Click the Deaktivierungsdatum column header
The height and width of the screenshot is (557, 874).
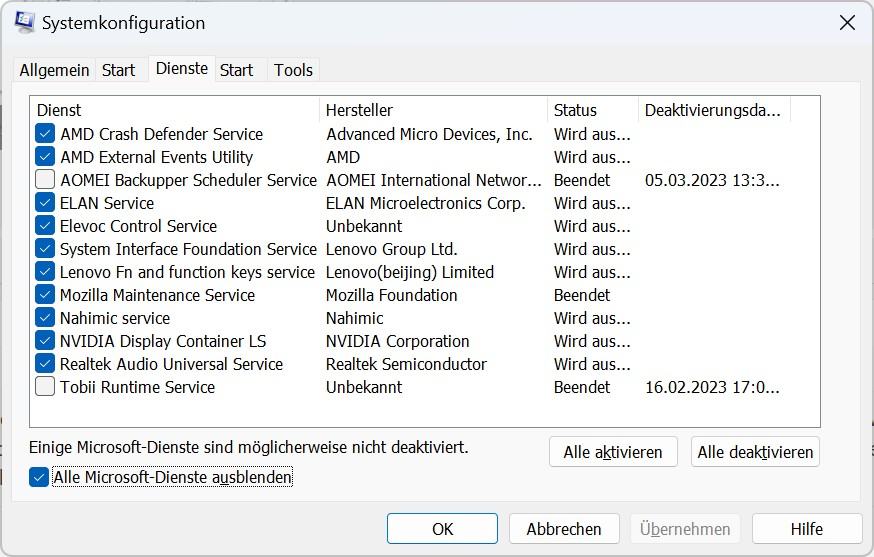coord(713,110)
